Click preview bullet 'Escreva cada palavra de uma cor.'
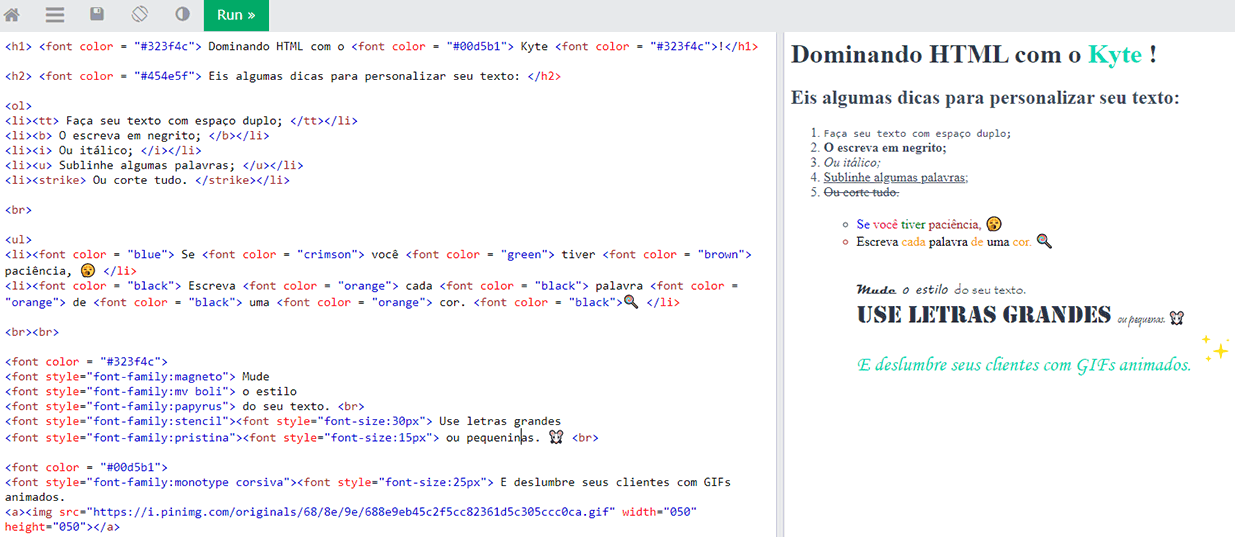Viewport: 1235px width, 537px height. point(944,242)
